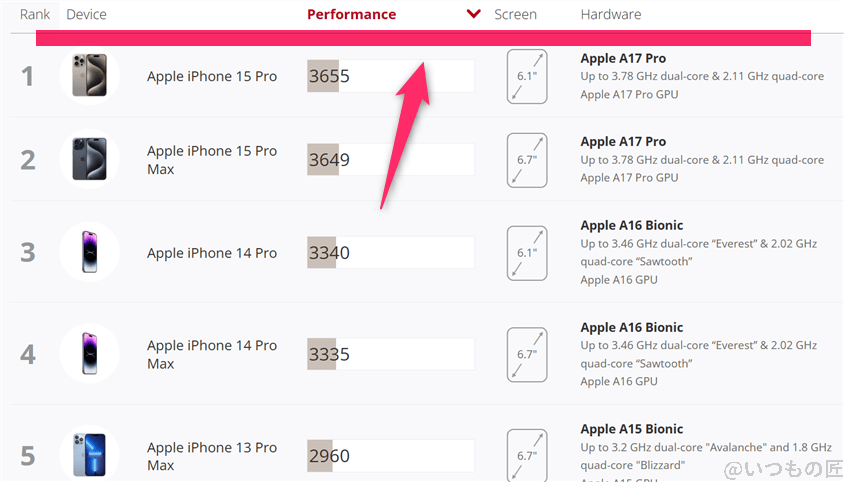
Task: Click the iPhone 13 Pro Max thumbnail
Action: [89, 455]
